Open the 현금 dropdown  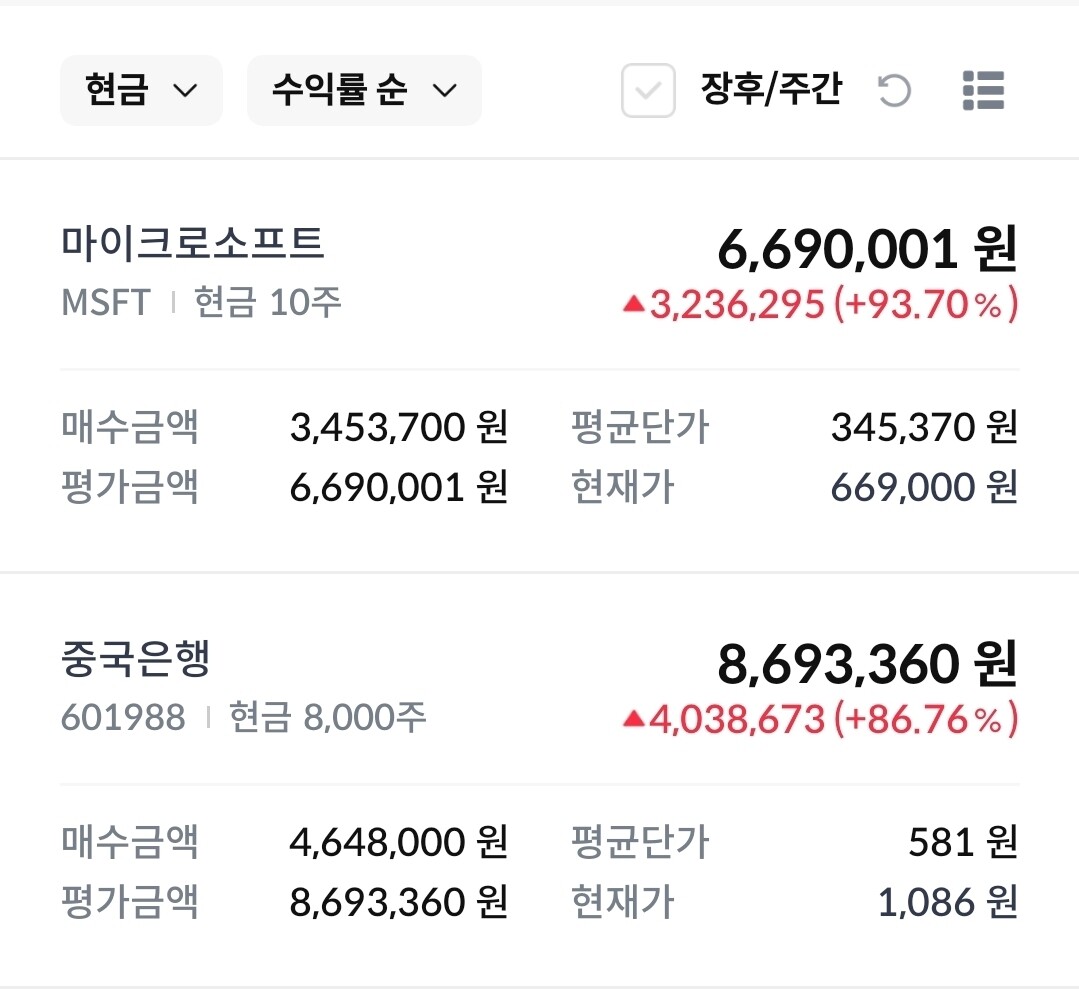[x=141, y=91]
